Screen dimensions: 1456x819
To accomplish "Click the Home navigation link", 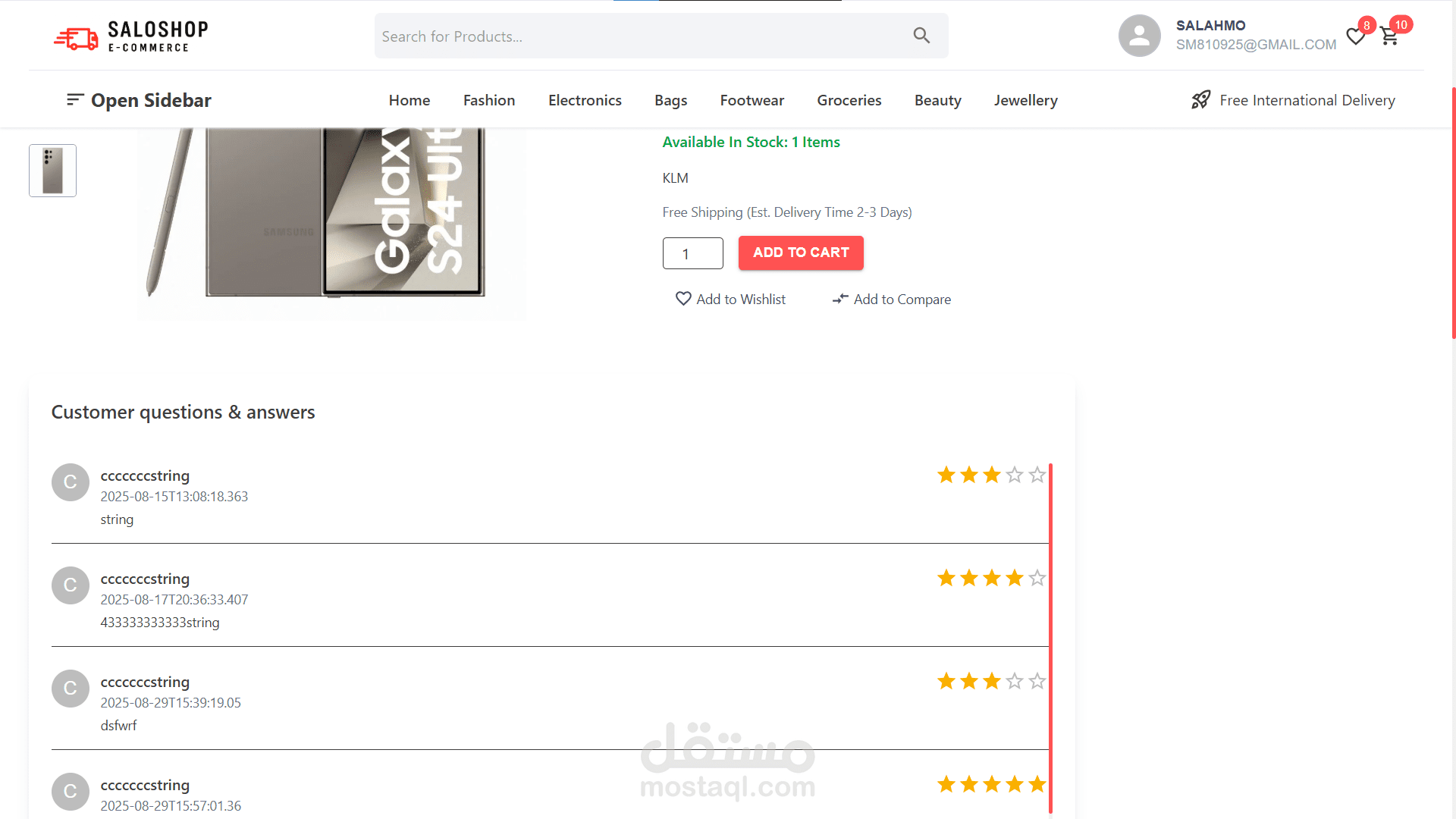I will pyautogui.click(x=409, y=100).
